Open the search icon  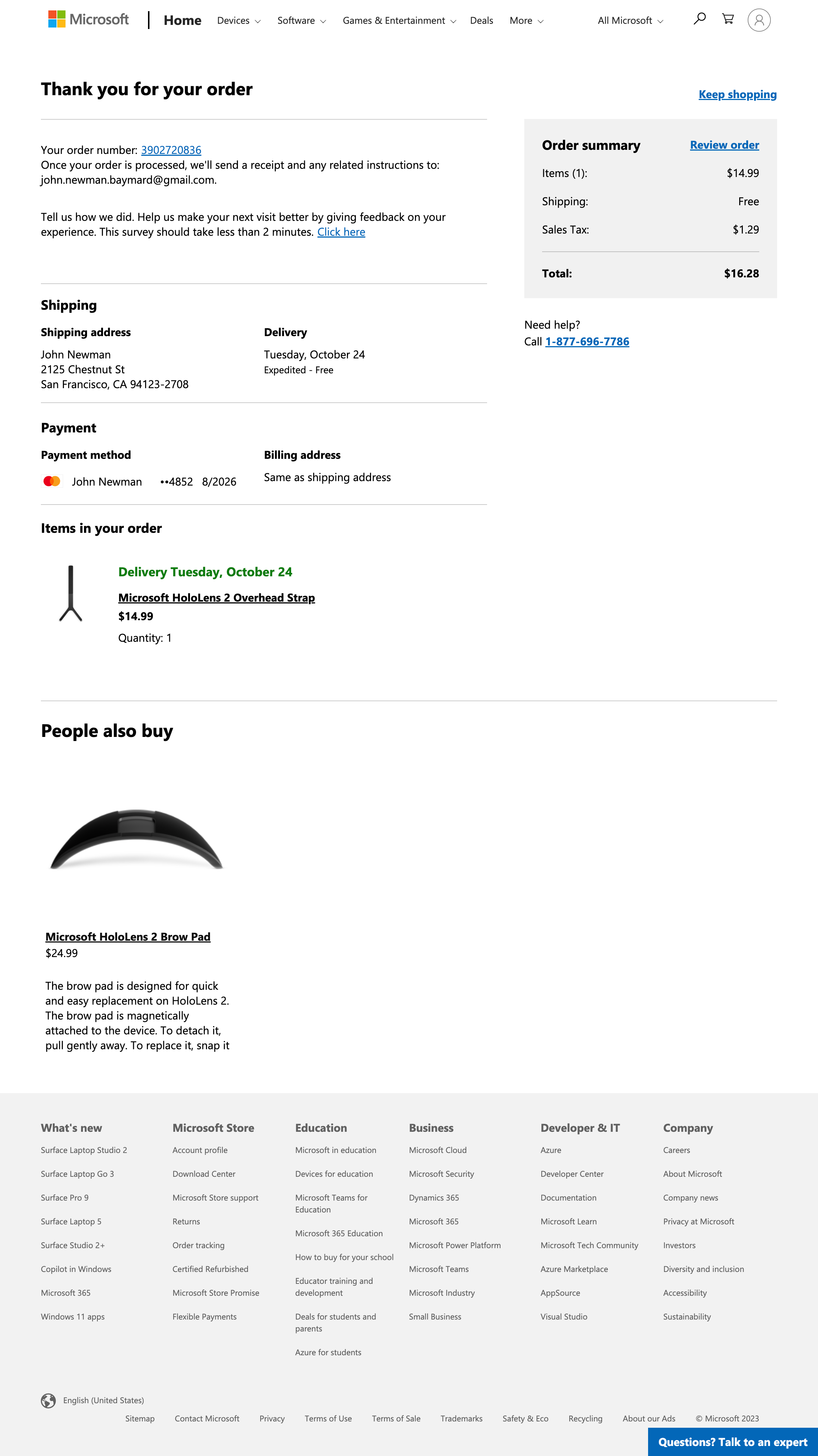[x=700, y=20]
